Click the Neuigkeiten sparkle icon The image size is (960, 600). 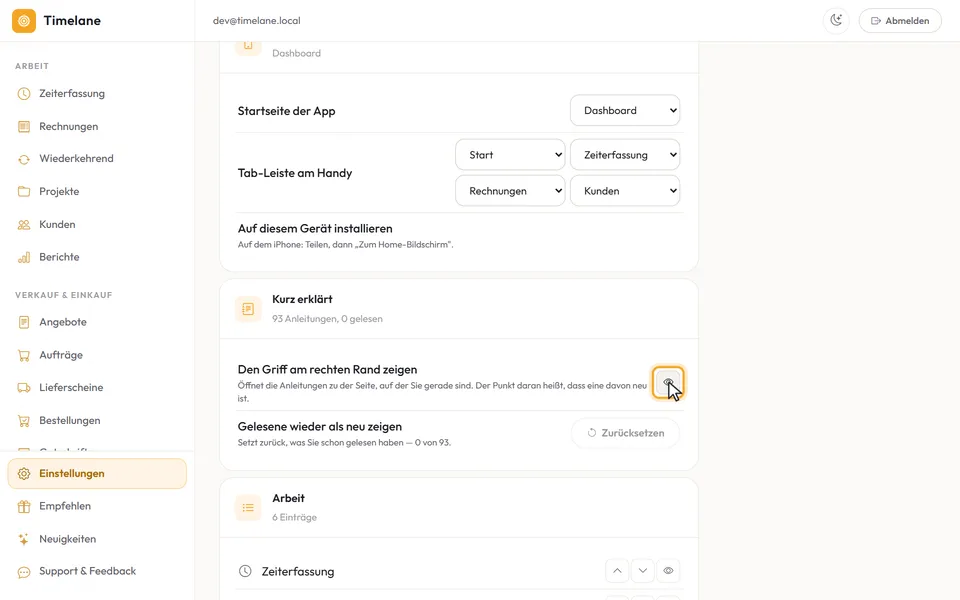(24, 539)
